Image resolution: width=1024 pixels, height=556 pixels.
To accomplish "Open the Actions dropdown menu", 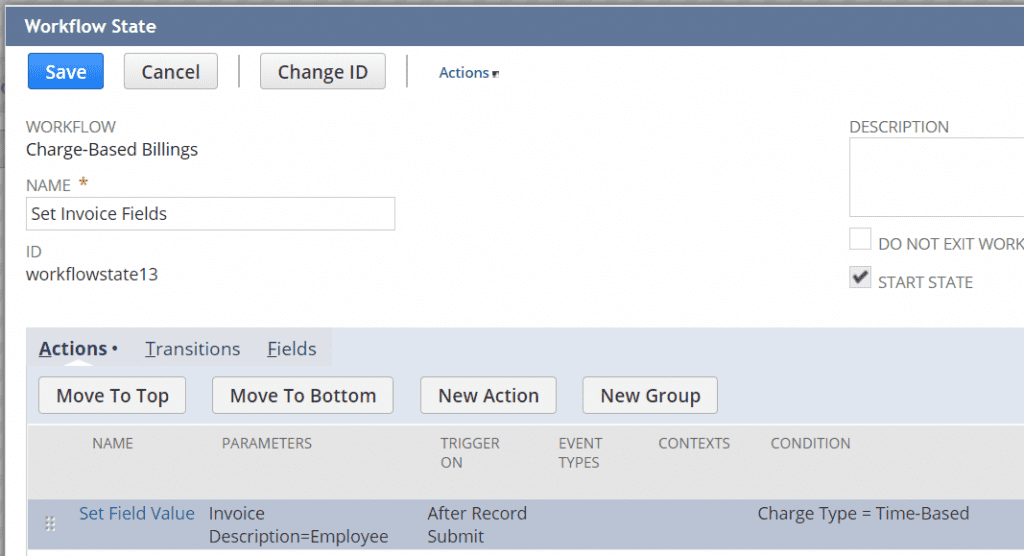I will pos(467,73).
